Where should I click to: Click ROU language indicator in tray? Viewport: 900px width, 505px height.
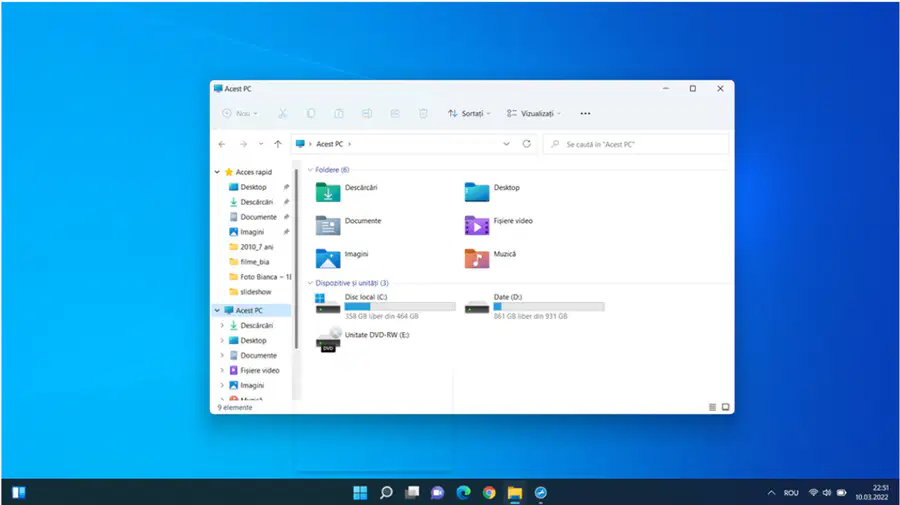tap(791, 493)
